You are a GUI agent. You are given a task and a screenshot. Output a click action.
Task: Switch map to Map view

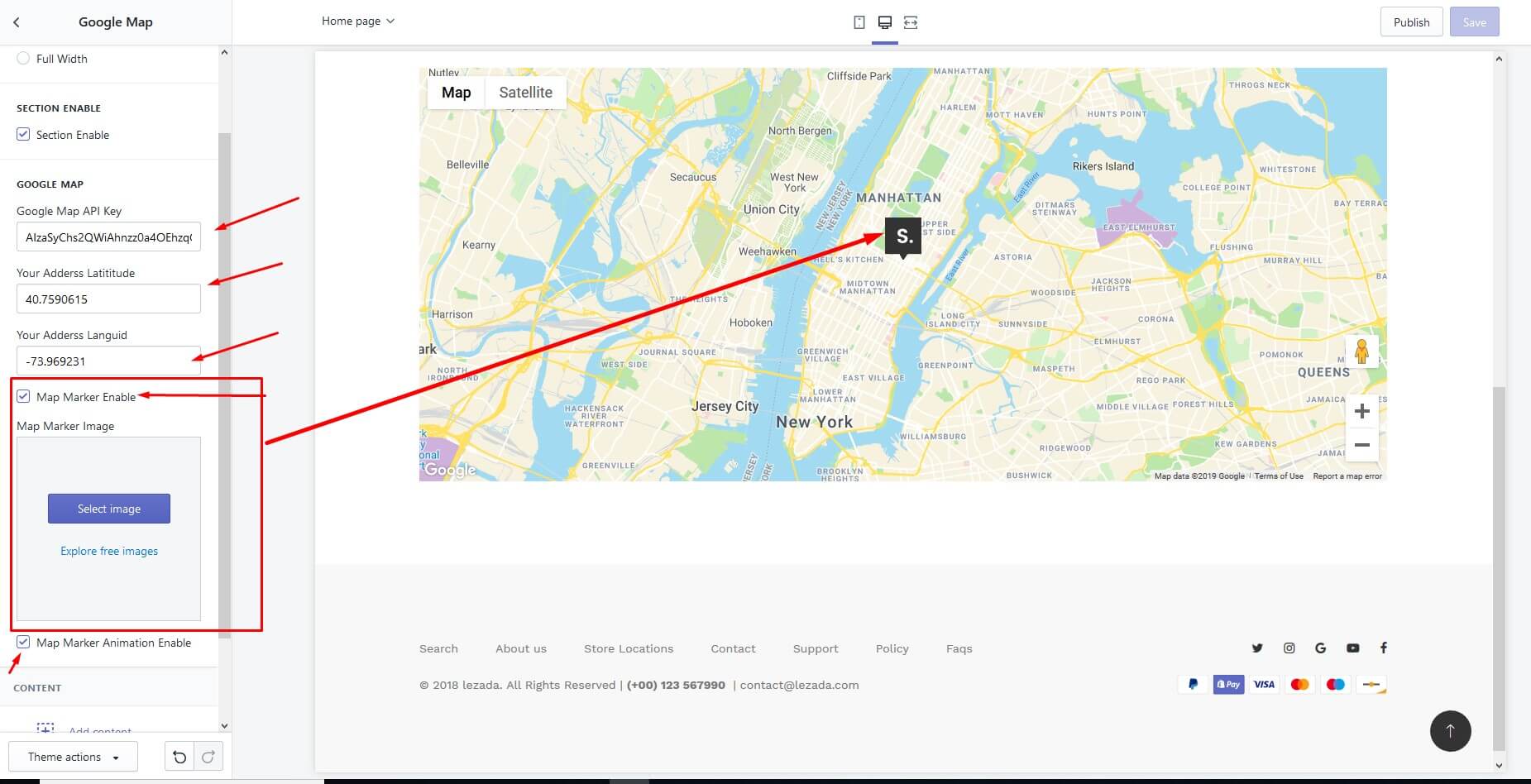tap(456, 93)
